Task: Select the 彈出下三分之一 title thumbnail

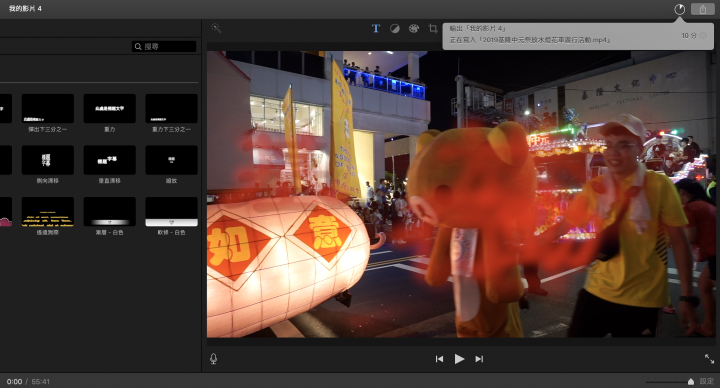Action: click(48, 108)
